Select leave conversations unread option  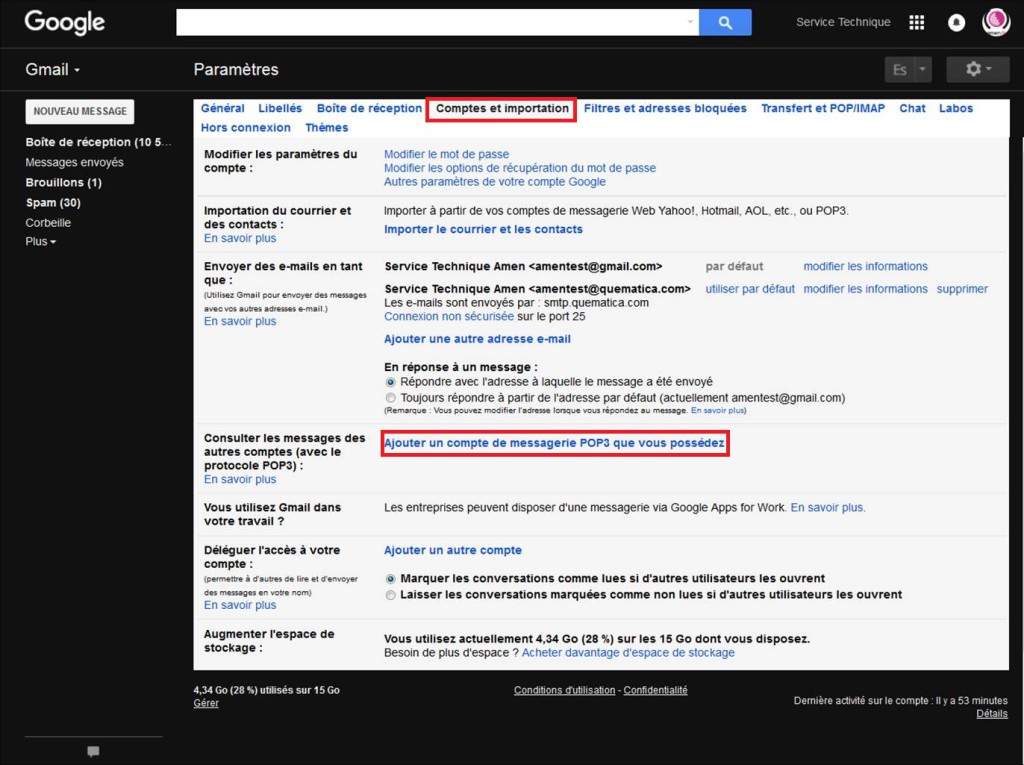click(391, 595)
